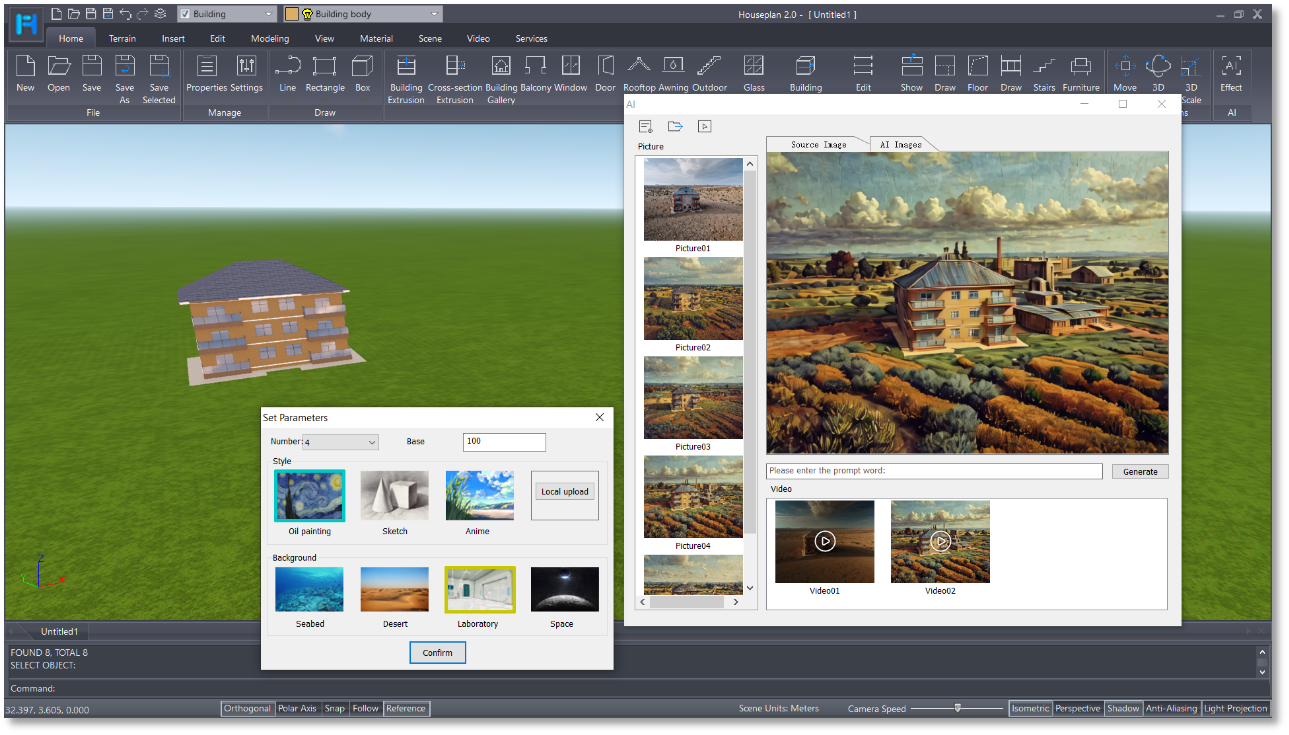Enable Orthogonal mode in the status bar
The width and height of the screenshot is (1289, 735).
click(x=247, y=708)
